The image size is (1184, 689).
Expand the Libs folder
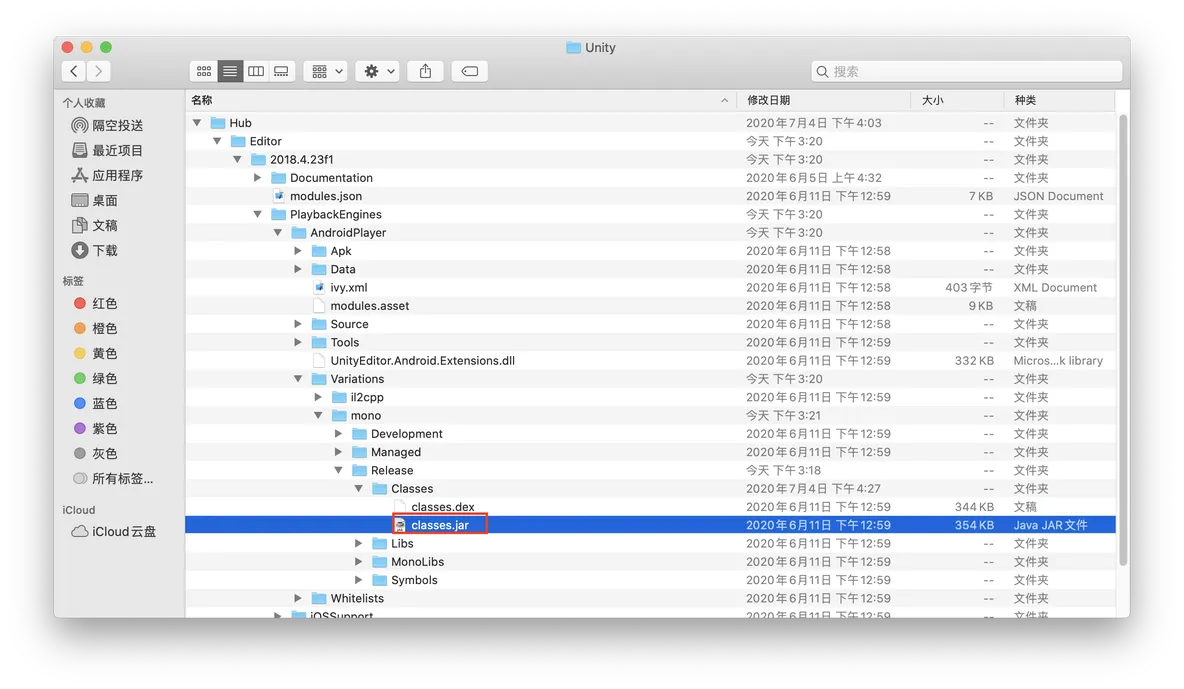359,543
